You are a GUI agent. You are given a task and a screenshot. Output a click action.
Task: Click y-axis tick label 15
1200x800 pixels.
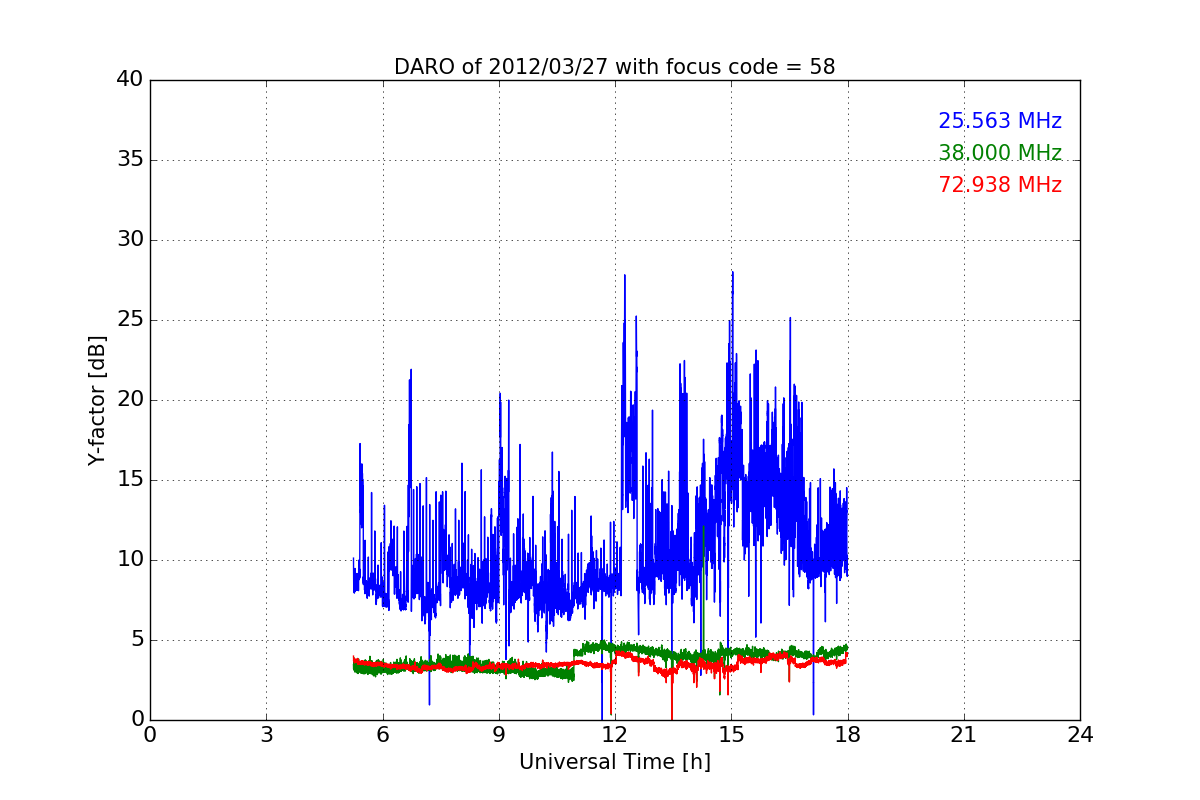pyautogui.click(x=129, y=480)
